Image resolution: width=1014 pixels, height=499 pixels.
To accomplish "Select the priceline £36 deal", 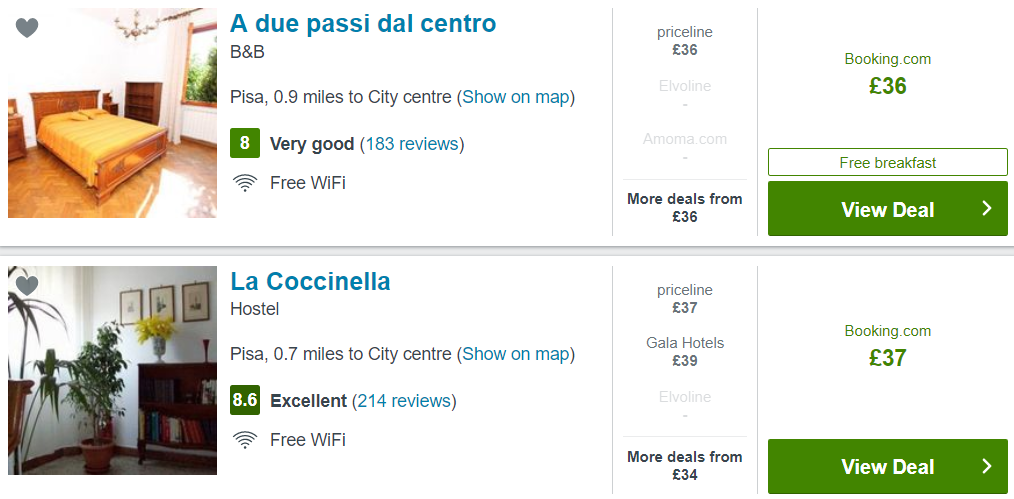I will pos(685,41).
